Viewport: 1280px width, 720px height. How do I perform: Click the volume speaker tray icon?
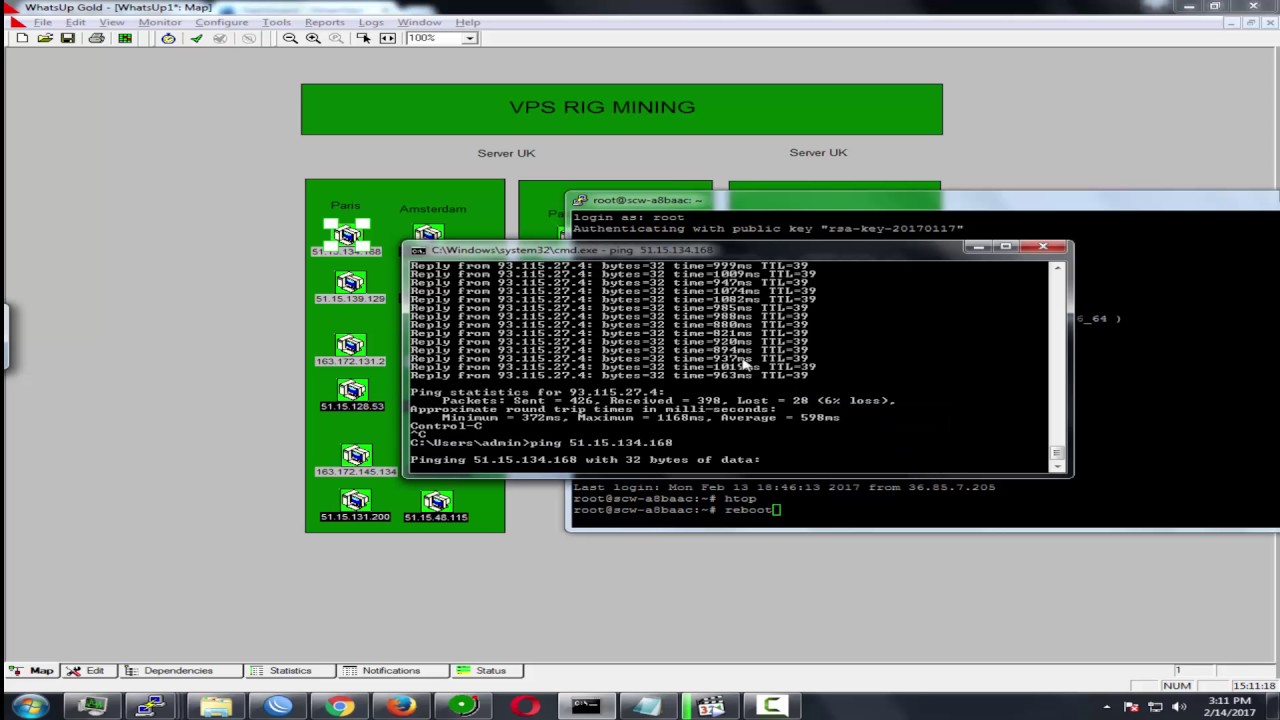1179,707
